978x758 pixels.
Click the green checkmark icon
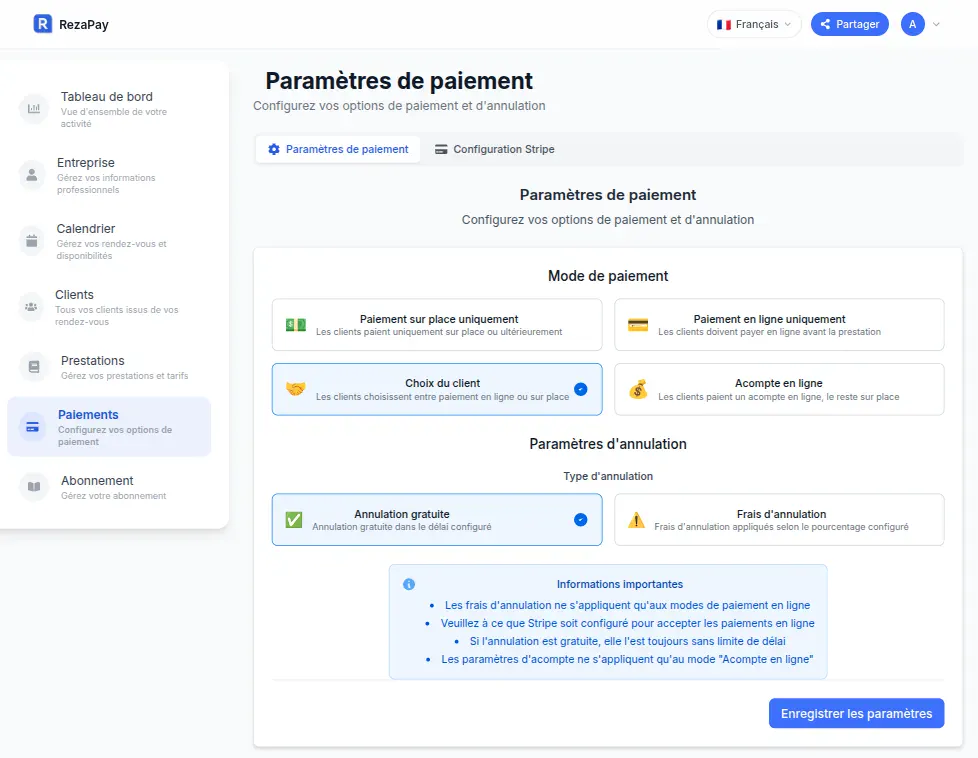pos(294,520)
